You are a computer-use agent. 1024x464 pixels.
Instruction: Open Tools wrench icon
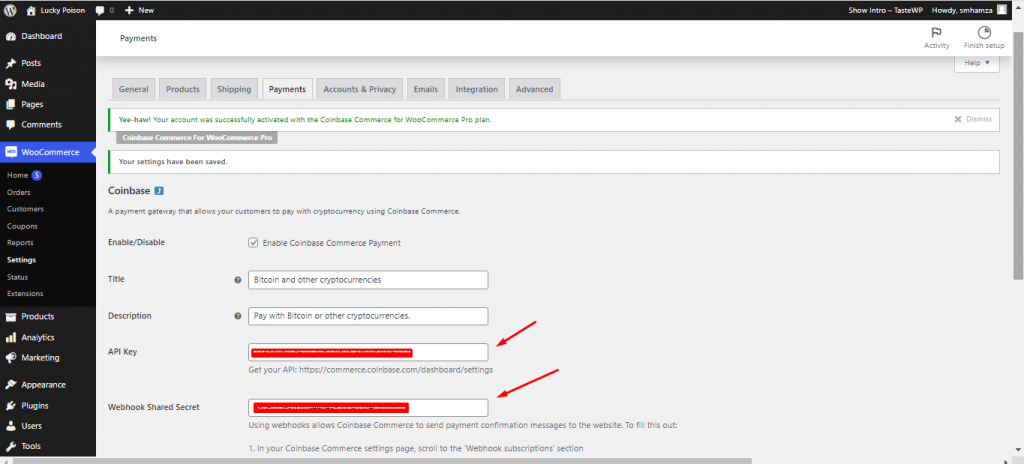(10, 446)
